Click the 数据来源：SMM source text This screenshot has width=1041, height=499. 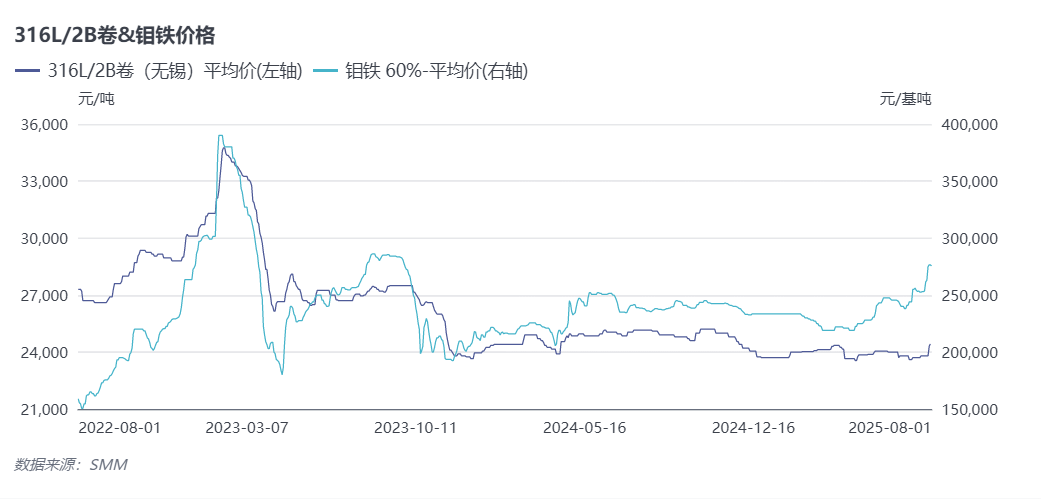coord(70,464)
